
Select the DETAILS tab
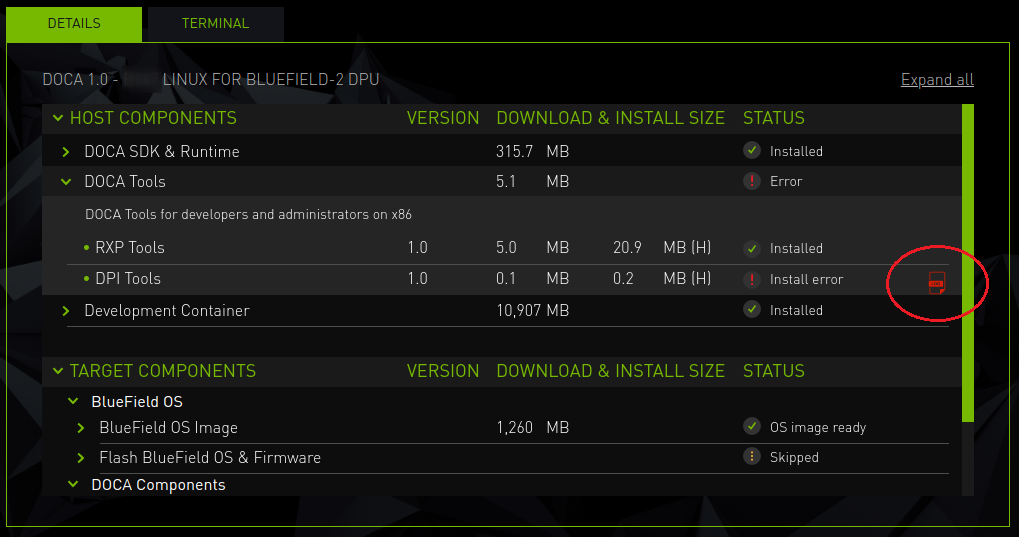74,24
